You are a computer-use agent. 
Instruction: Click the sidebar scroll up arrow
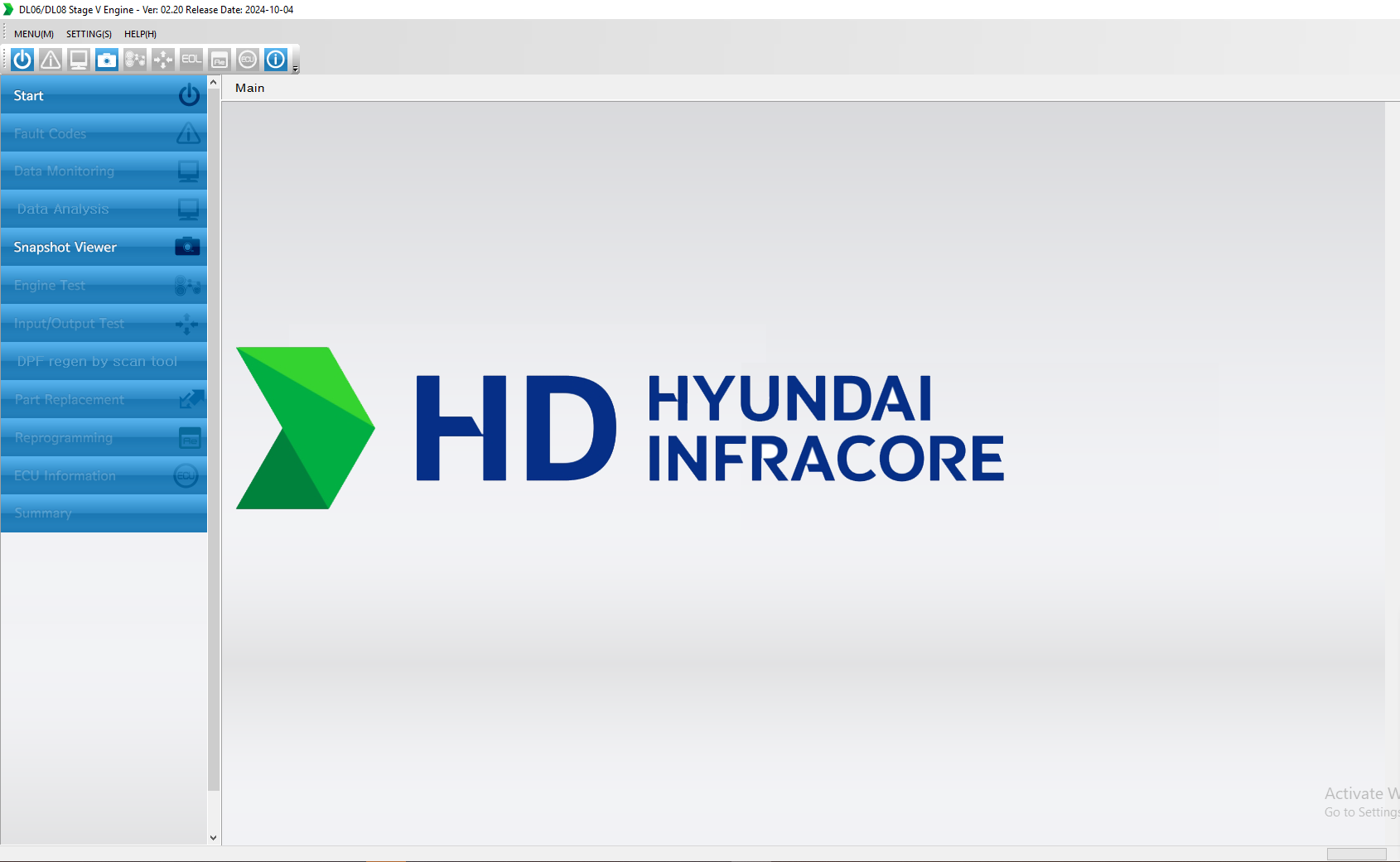[x=214, y=82]
